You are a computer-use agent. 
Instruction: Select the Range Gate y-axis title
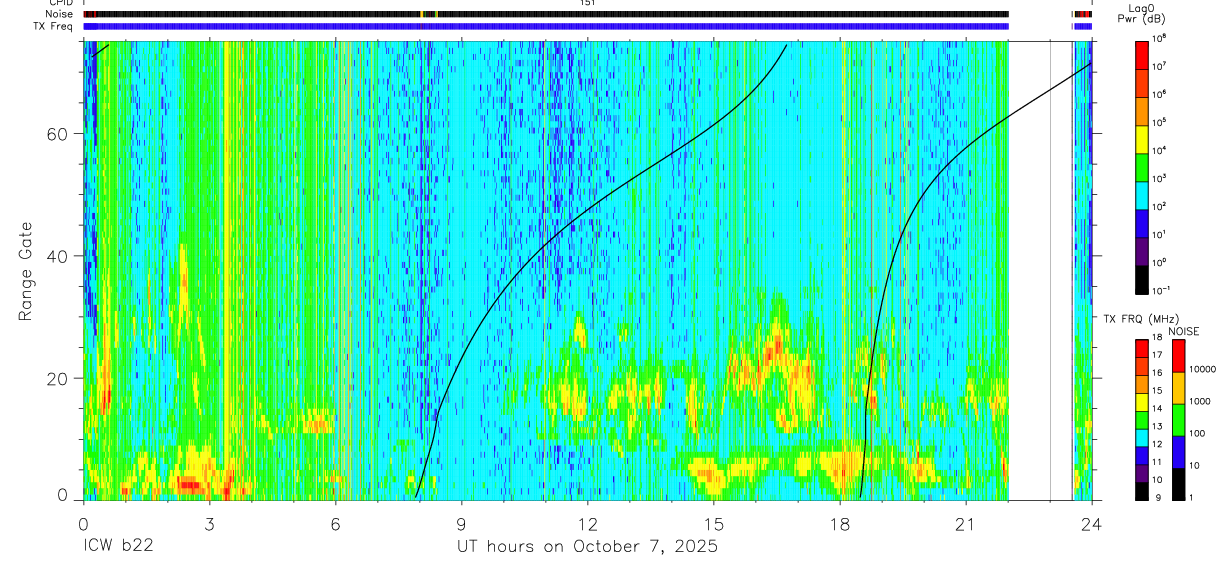pos(26,272)
